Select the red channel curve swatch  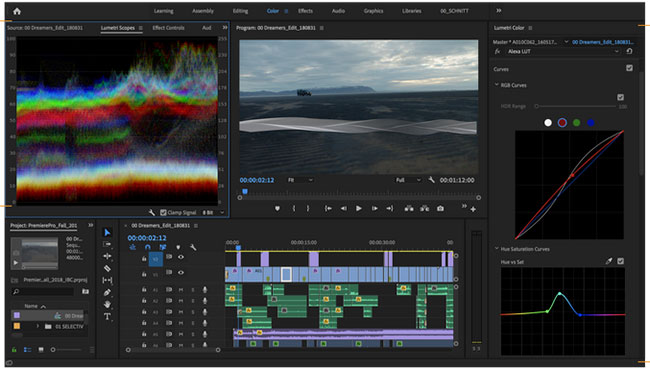[562, 123]
